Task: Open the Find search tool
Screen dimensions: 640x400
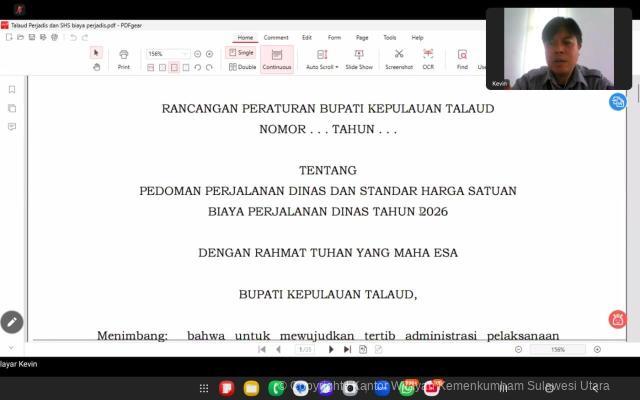Action: (462, 58)
